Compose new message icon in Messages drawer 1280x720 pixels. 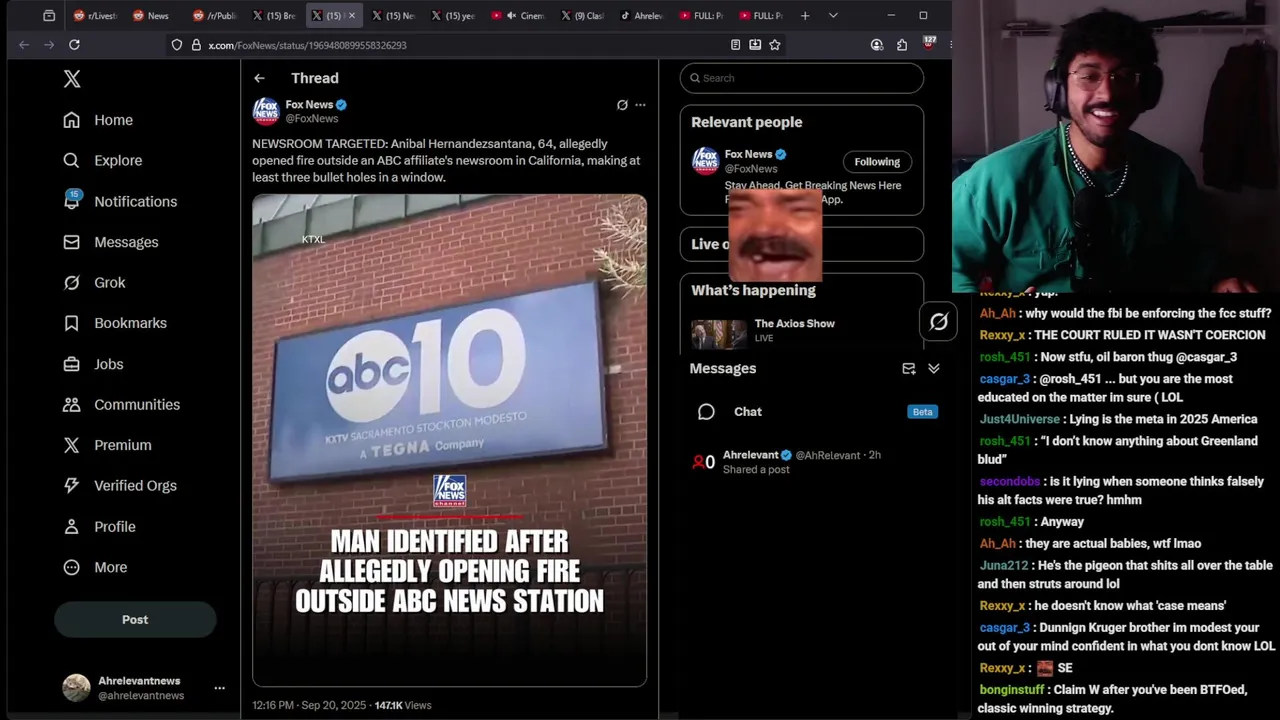[x=909, y=369]
